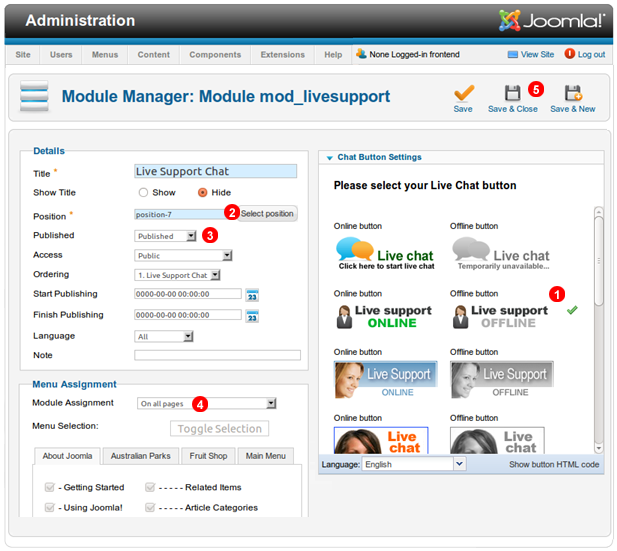This screenshot has width=617, height=551.
Task: Open the Language dropdown set to All
Action: [164, 337]
